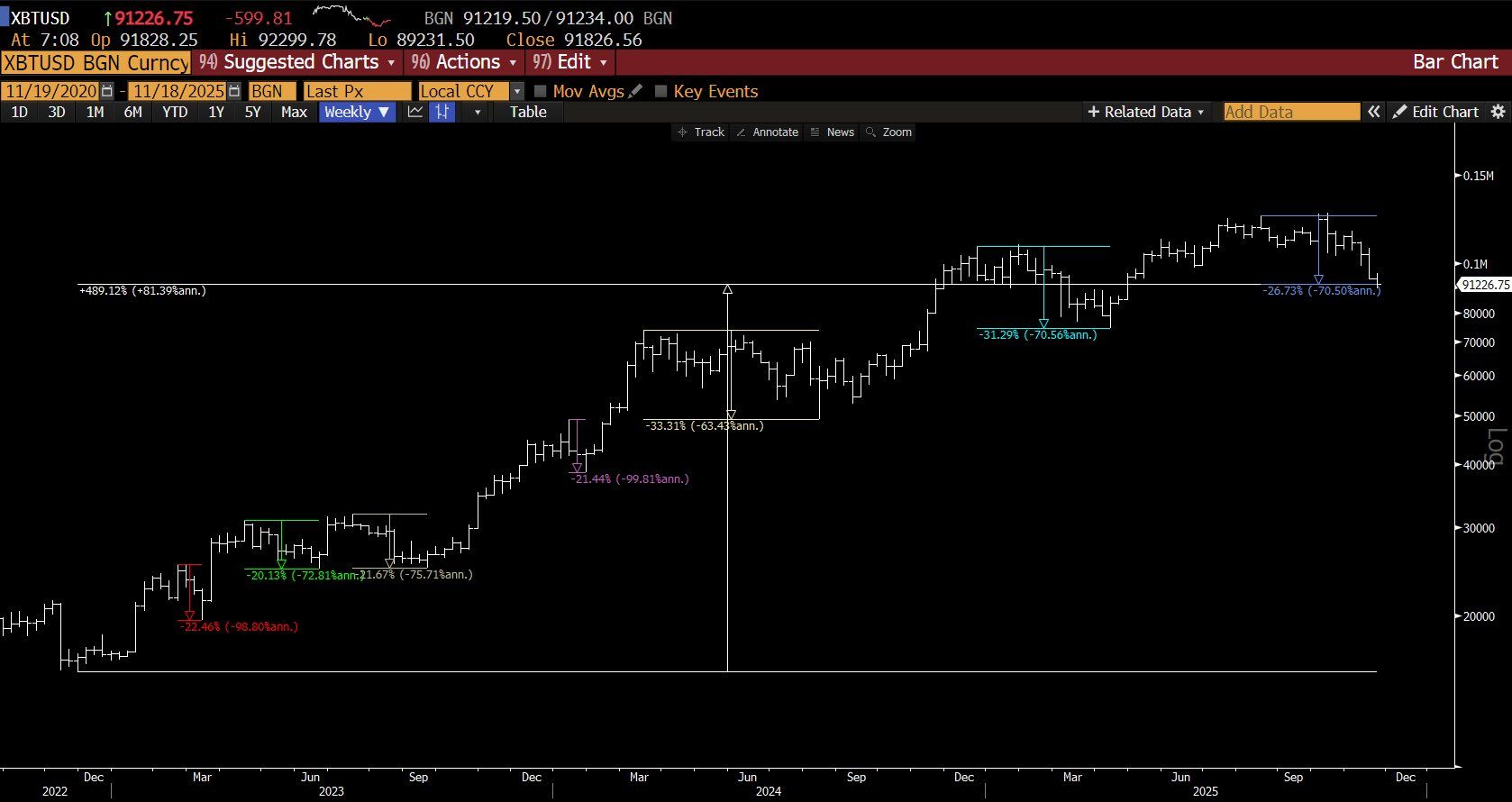Select the bar chart style icon

[x=442, y=112]
